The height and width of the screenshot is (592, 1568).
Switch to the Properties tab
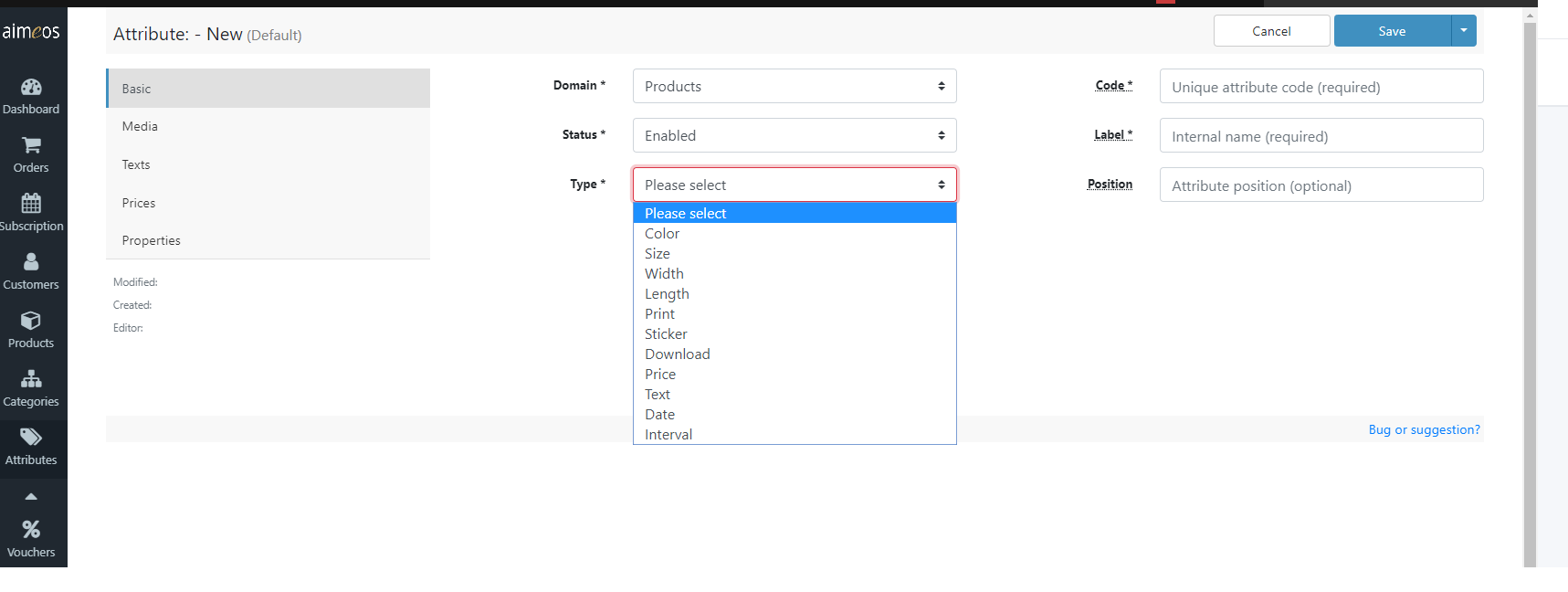click(x=268, y=240)
